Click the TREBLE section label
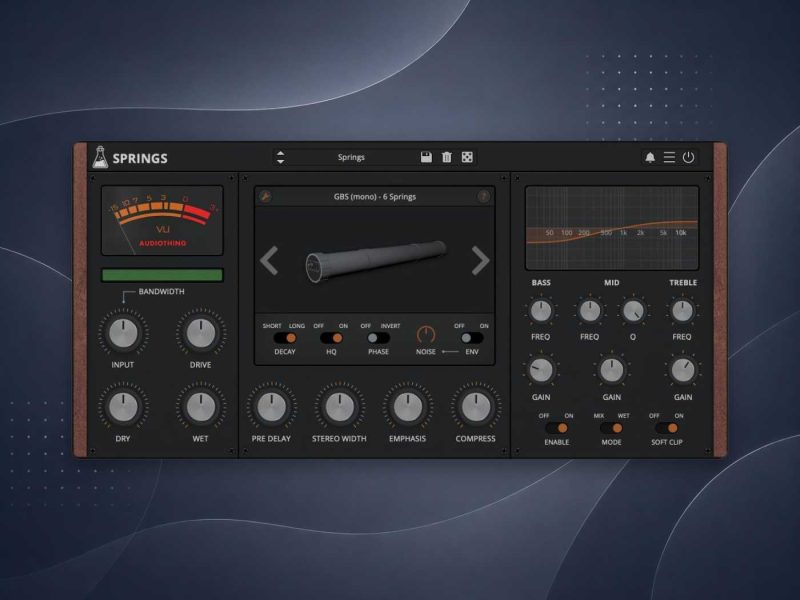 [683, 282]
